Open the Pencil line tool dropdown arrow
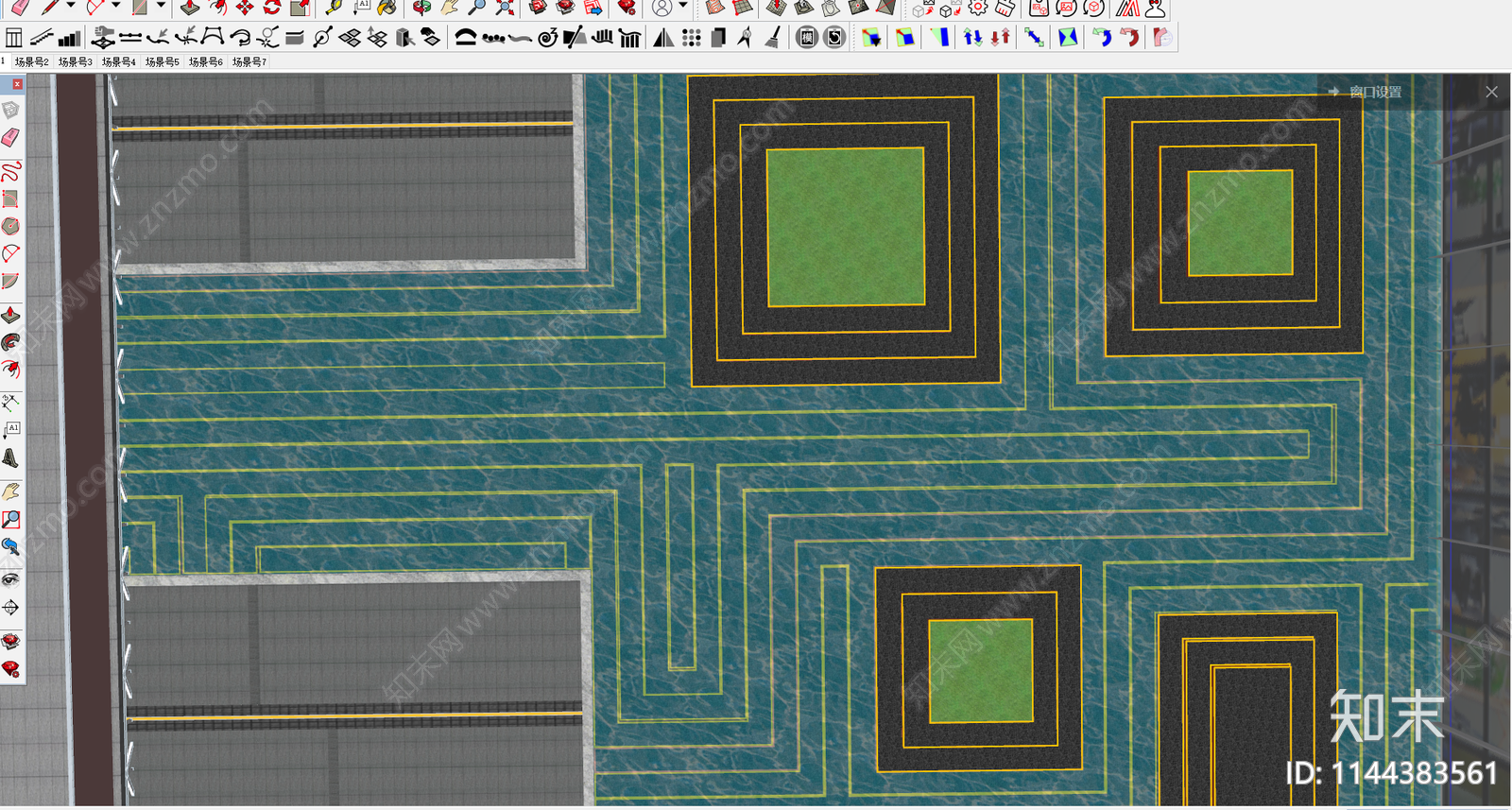Viewport: 1512px width, 810px height. tap(70, 7)
